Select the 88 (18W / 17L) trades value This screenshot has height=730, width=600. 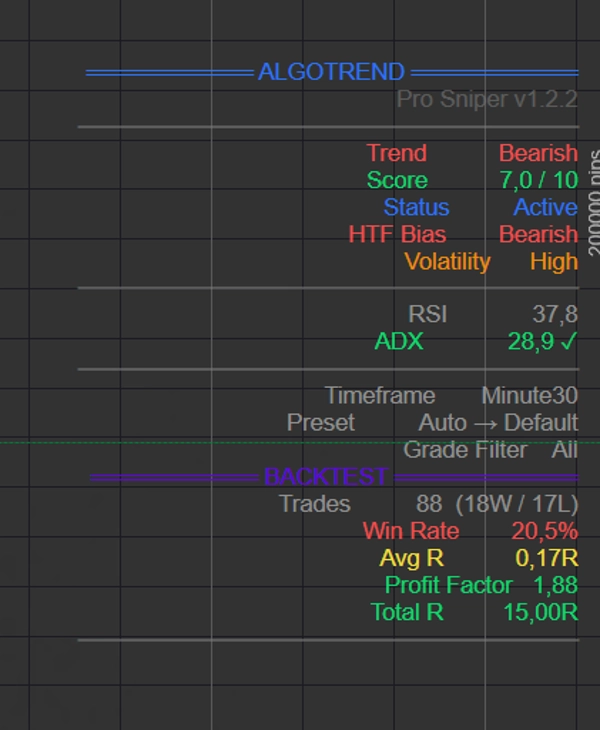point(497,504)
